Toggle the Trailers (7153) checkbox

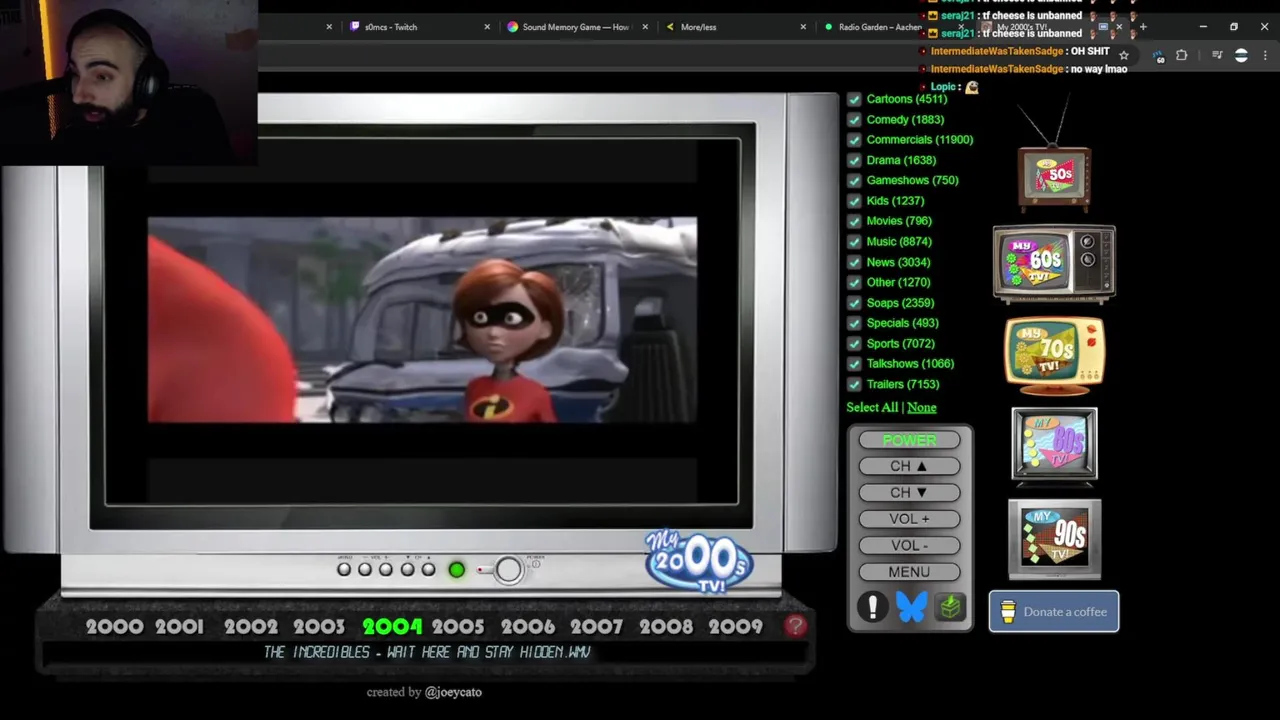(x=854, y=384)
